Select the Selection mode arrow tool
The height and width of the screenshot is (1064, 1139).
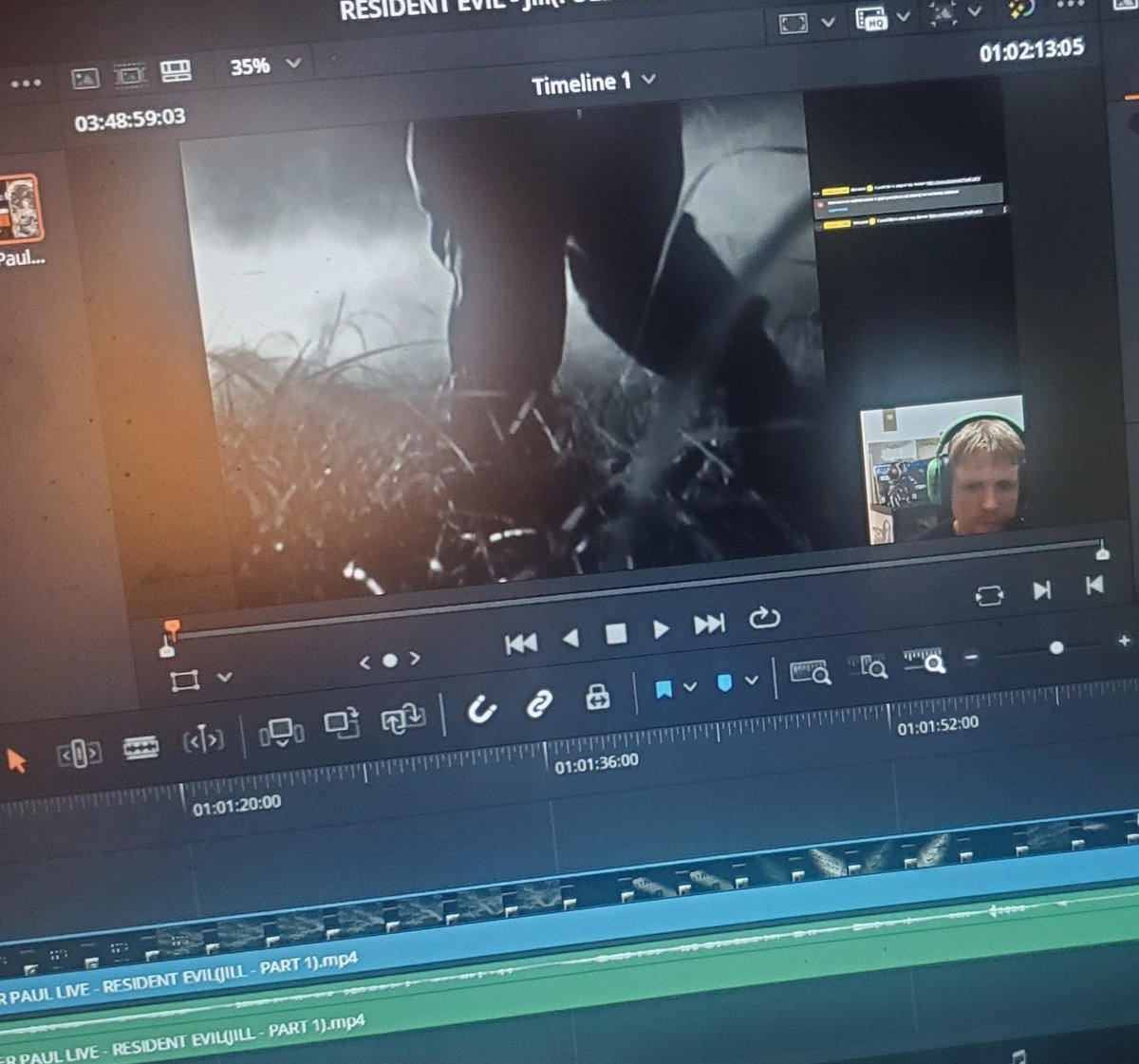(16, 761)
